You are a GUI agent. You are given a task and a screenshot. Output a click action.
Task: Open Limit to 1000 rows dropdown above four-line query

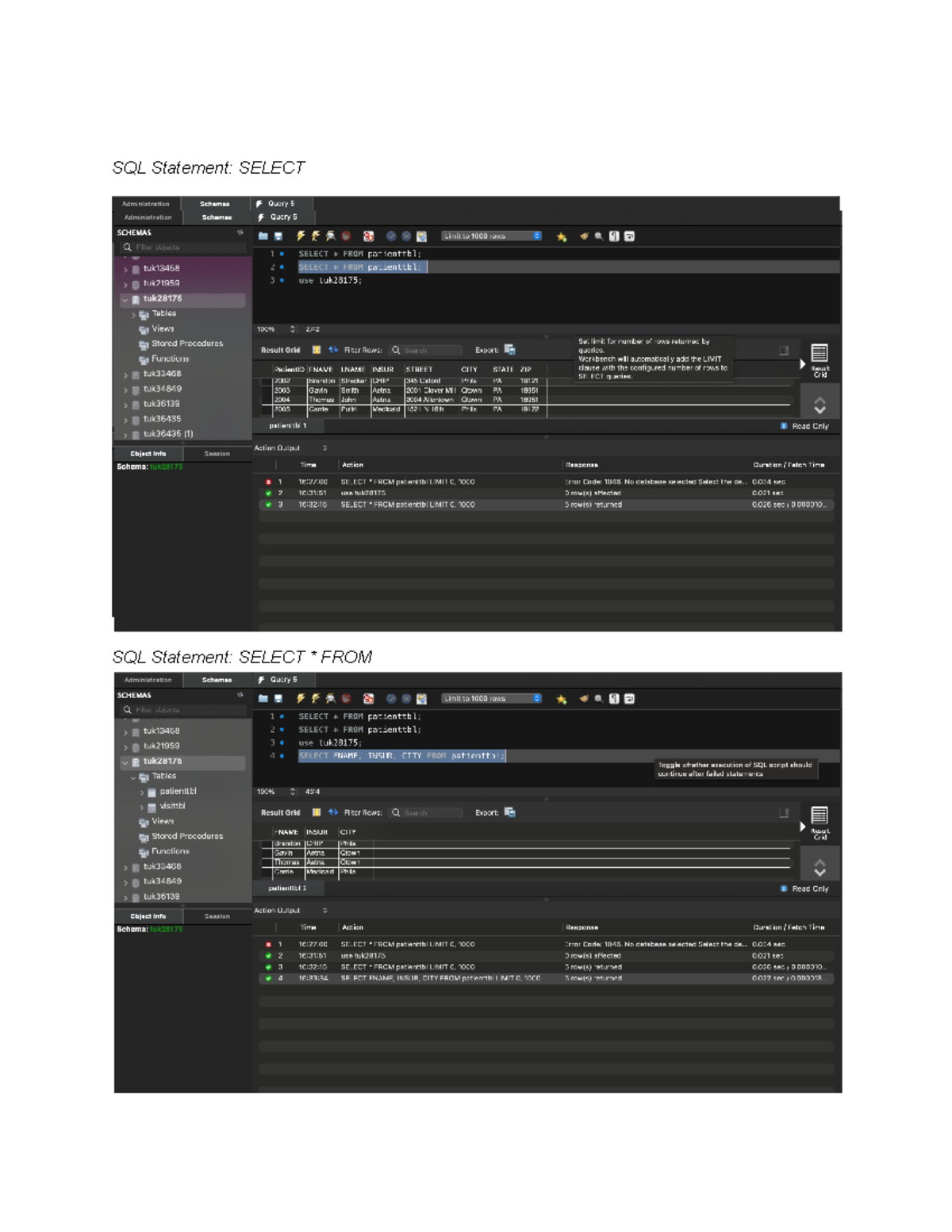tap(492, 699)
